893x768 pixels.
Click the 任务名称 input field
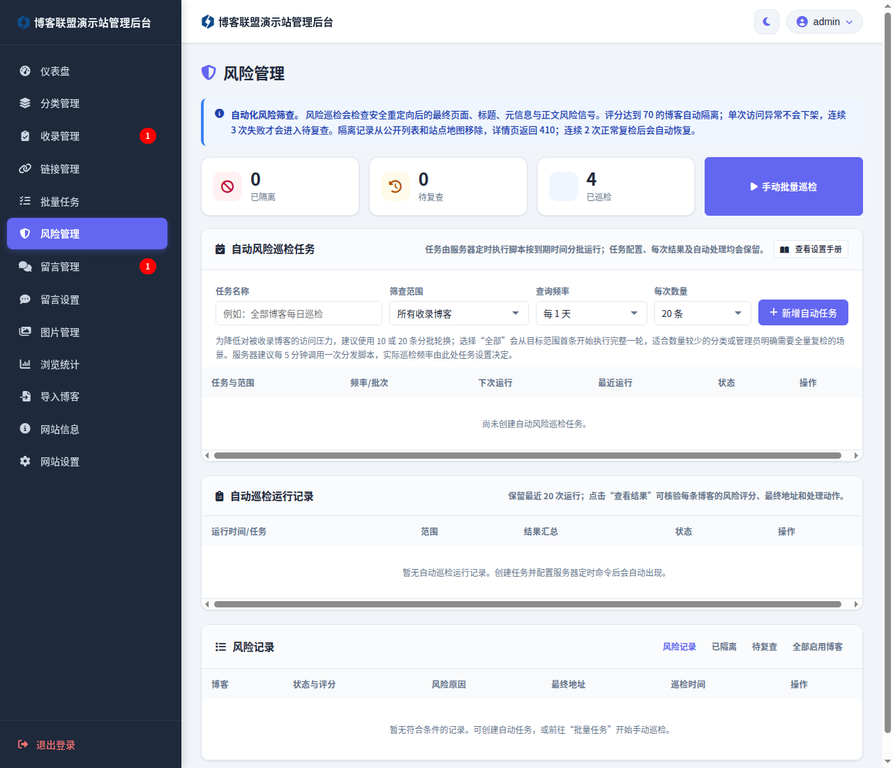[298, 313]
